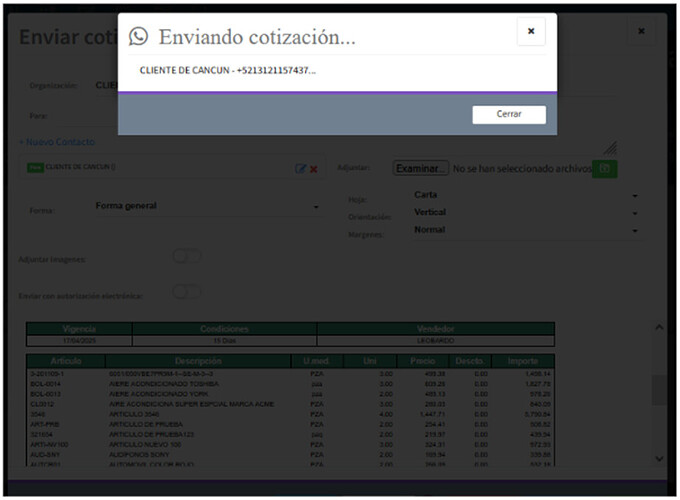The height and width of the screenshot is (500, 680).
Task: Click the Nuevo Contacto link
Action: point(57,142)
